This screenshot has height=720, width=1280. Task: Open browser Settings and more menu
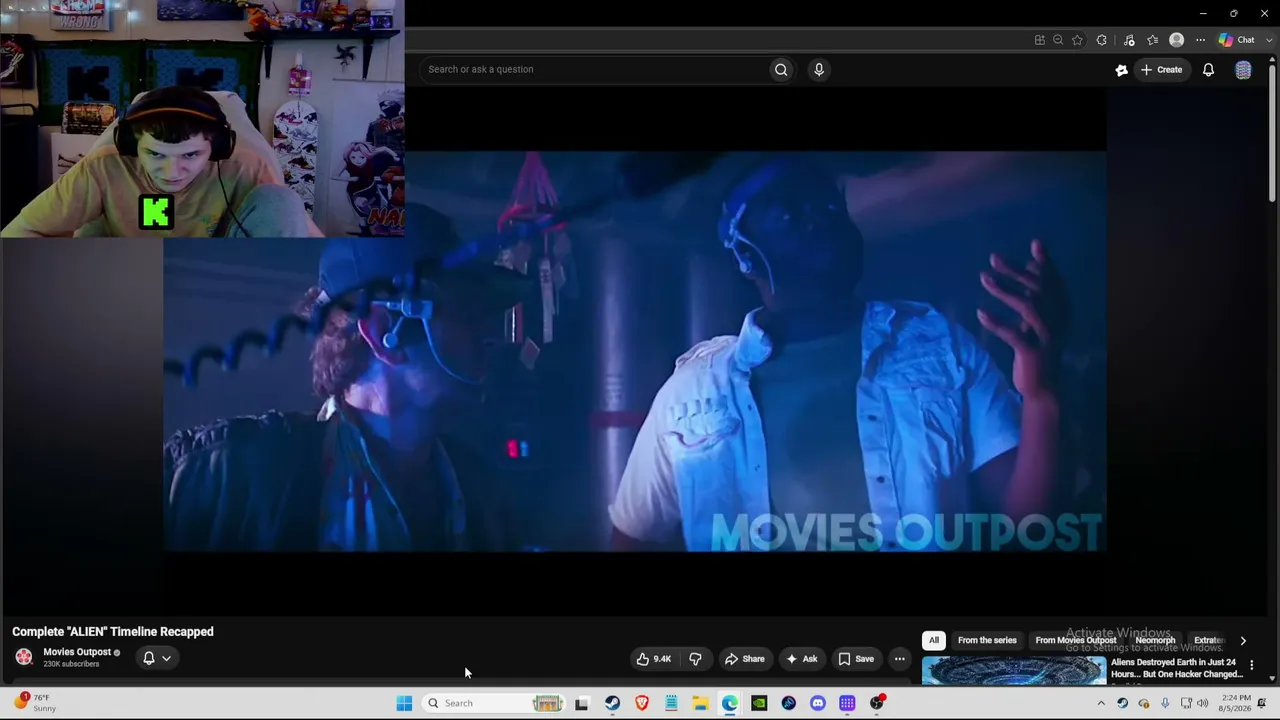coord(1200,40)
